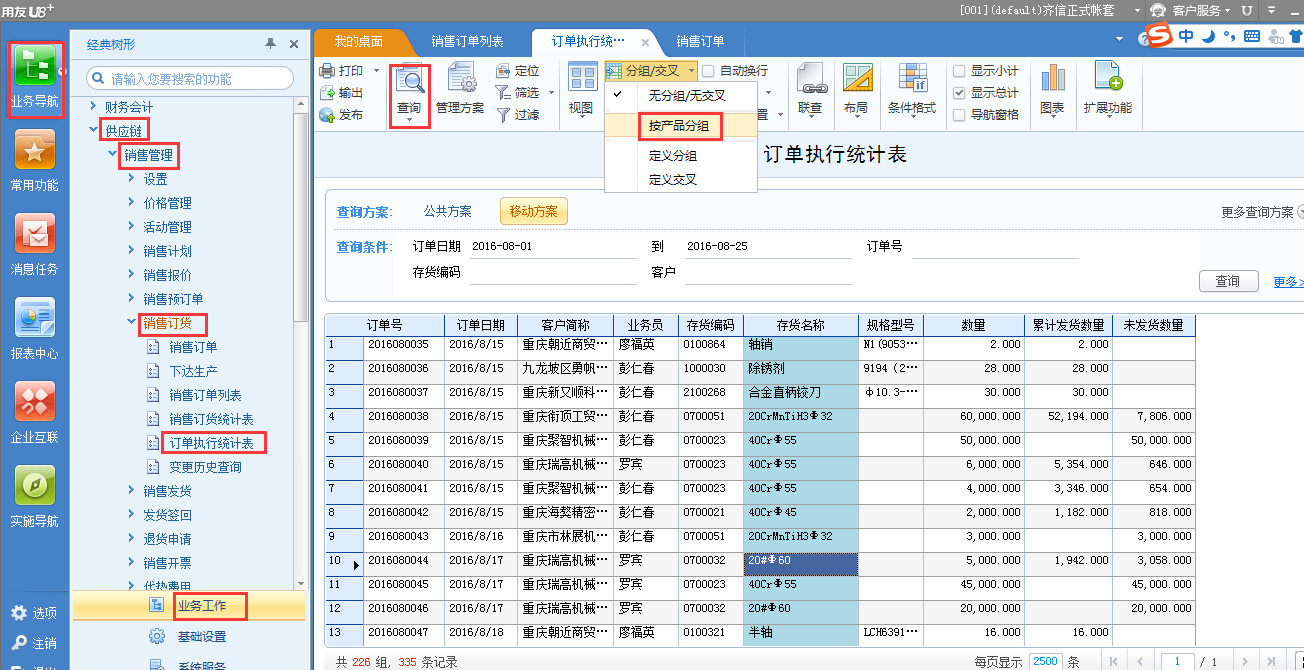Image resolution: width=1304 pixels, height=670 pixels.
Task: Expand the 财务会计 tree node
Action: click(x=94, y=106)
